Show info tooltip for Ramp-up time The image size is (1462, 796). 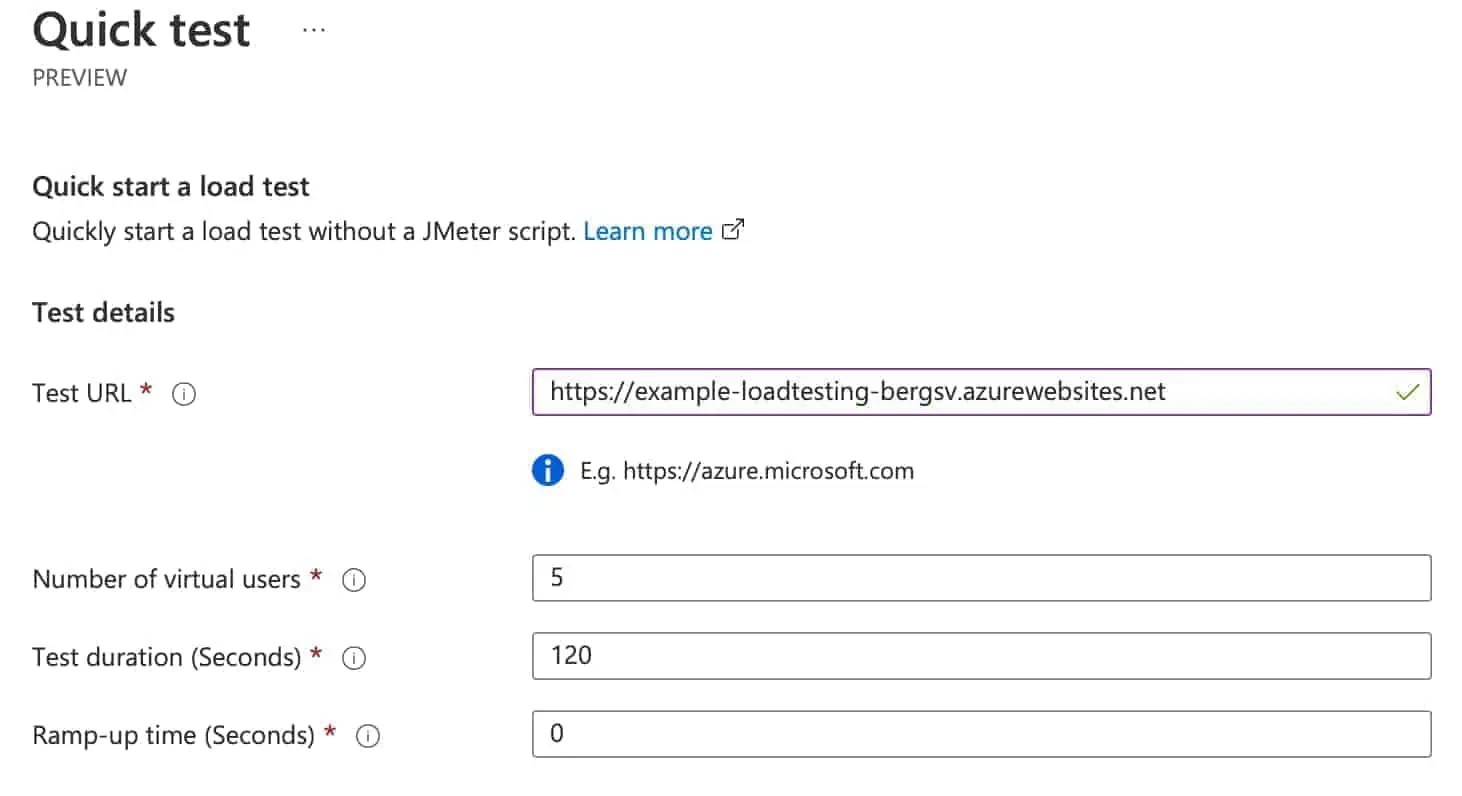368,736
